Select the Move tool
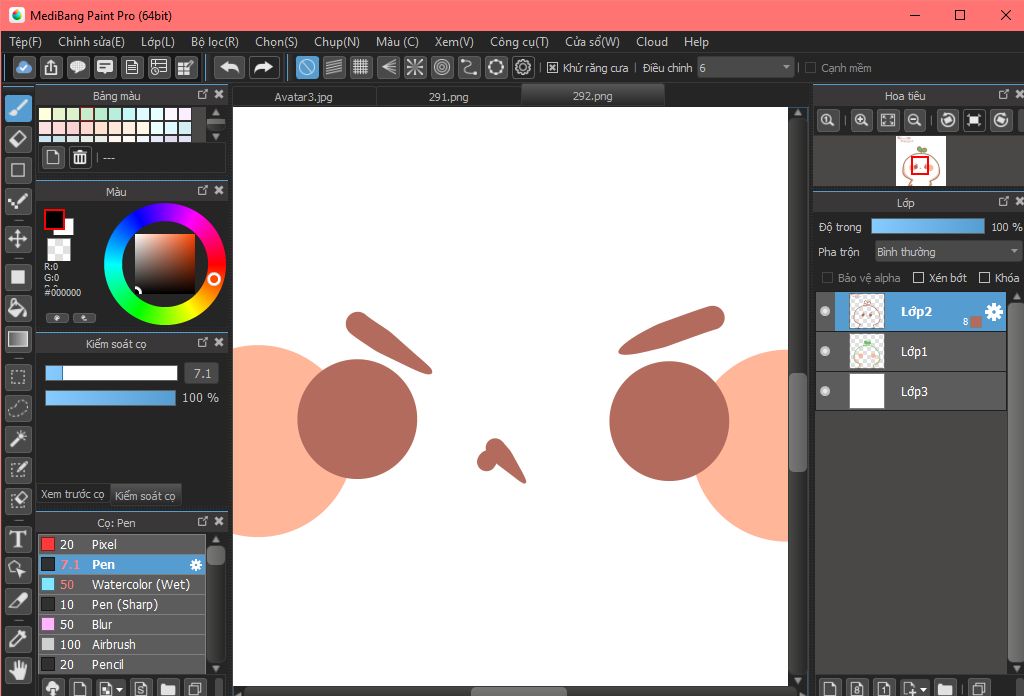This screenshot has height=696, width=1024. pyautogui.click(x=18, y=238)
